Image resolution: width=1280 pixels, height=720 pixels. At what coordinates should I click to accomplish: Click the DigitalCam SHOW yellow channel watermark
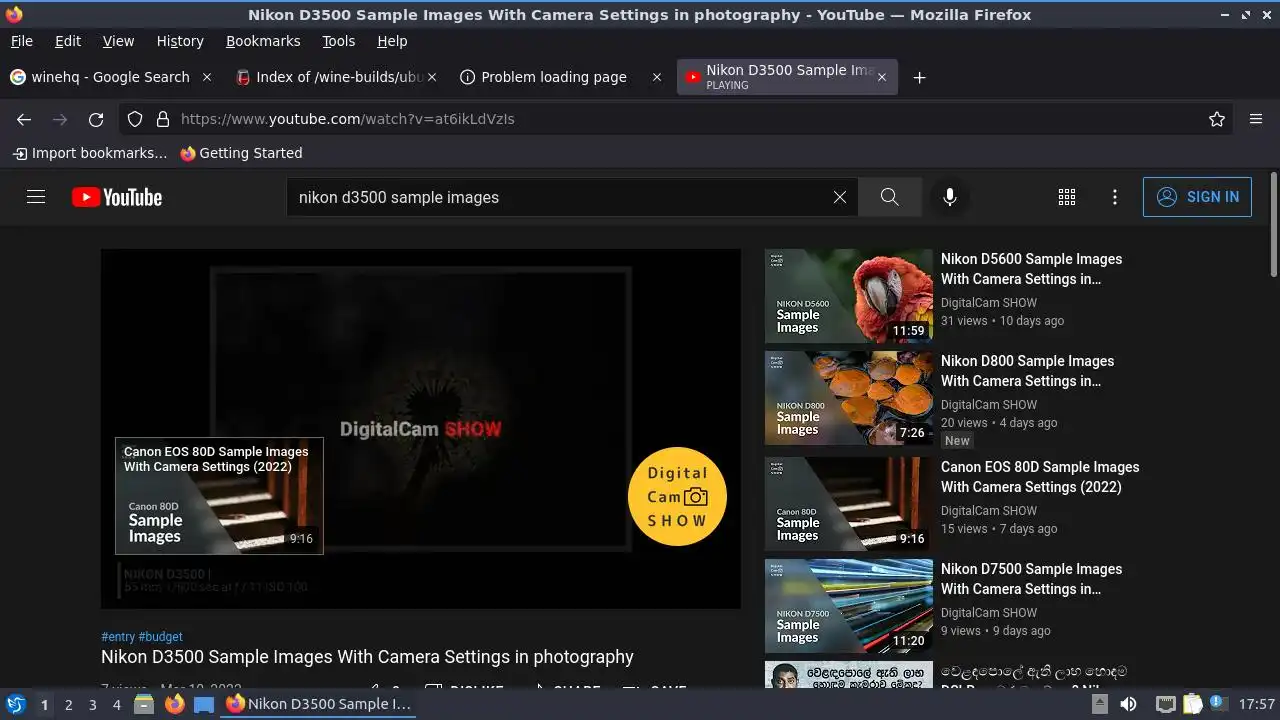pyautogui.click(x=677, y=496)
